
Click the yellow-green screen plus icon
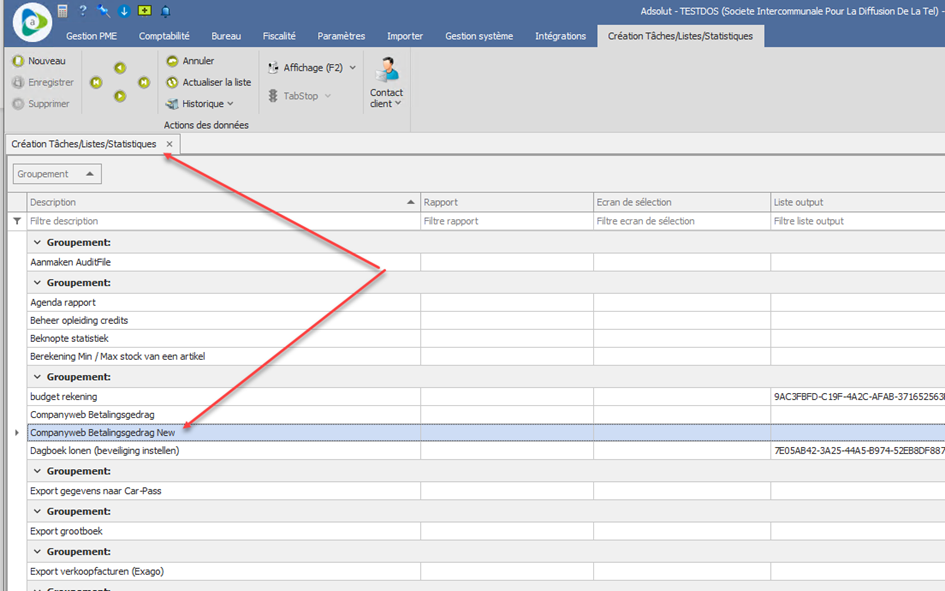pyautogui.click(x=145, y=10)
